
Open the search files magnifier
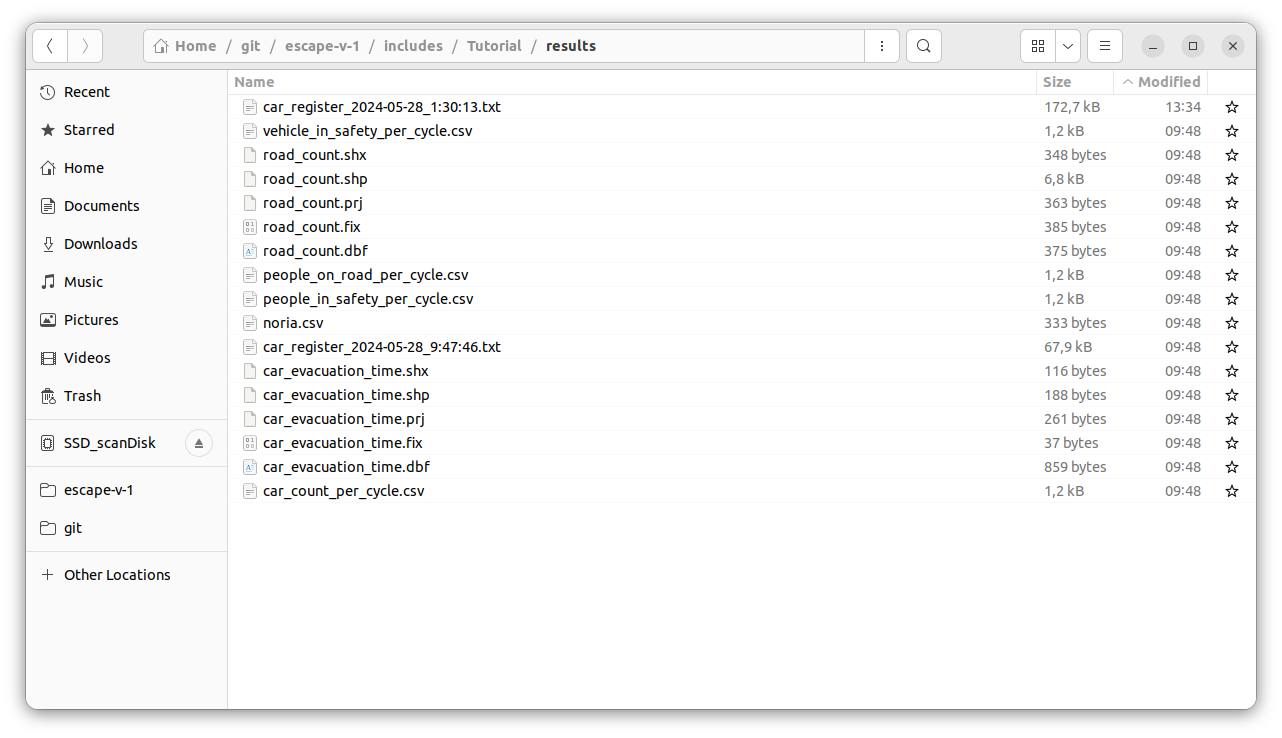[924, 46]
